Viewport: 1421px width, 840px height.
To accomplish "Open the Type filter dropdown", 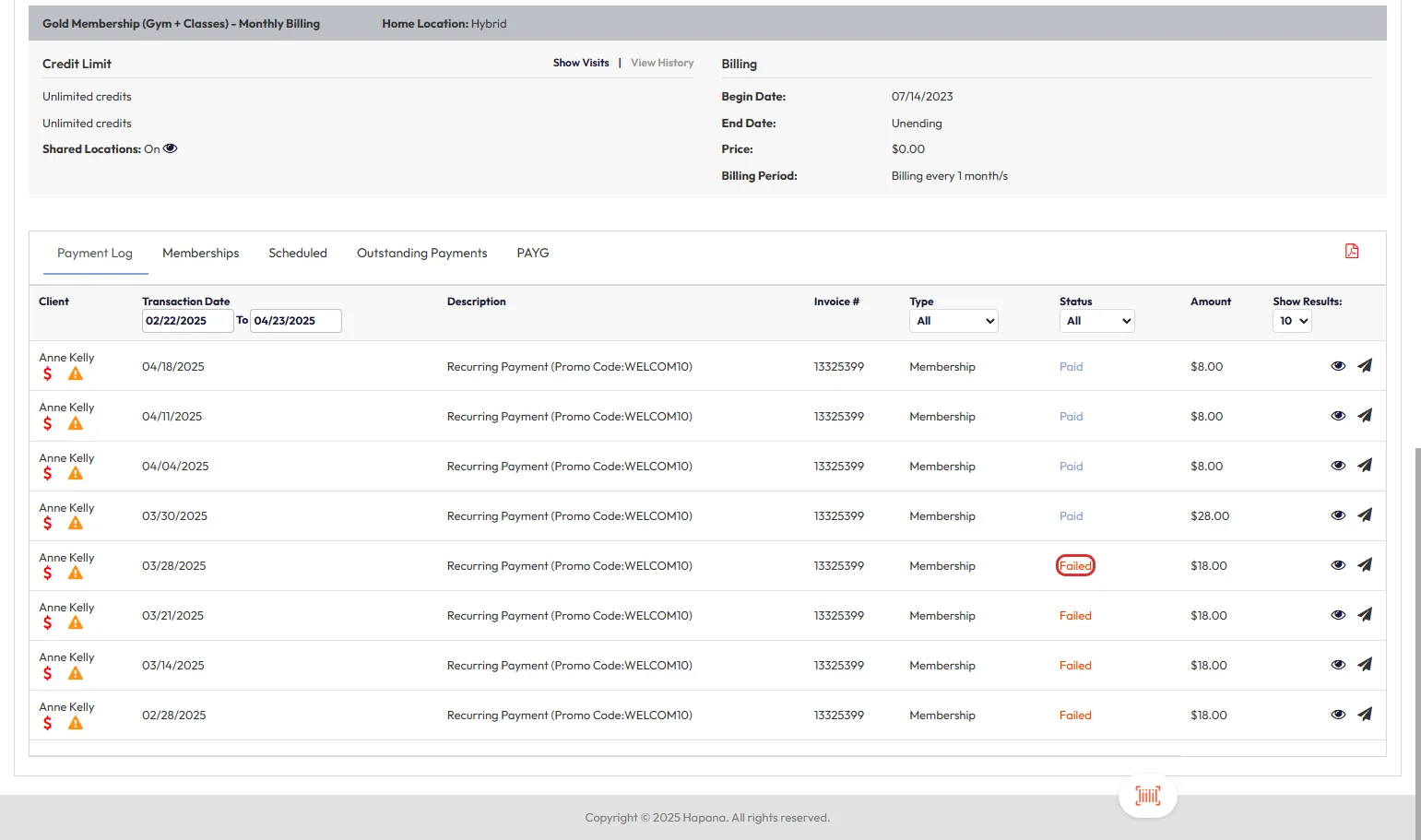I will click(x=953, y=321).
